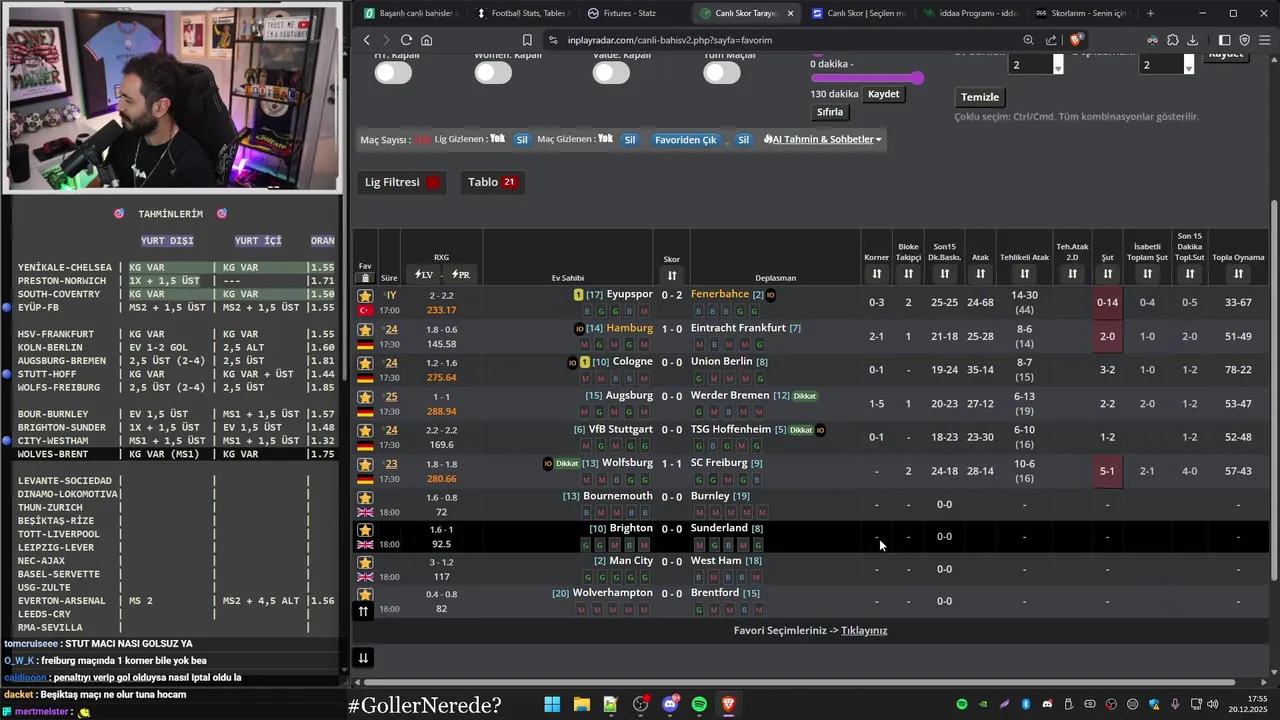Open Spotify from taskbar
The height and width of the screenshot is (720, 1280).
(x=699, y=705)
